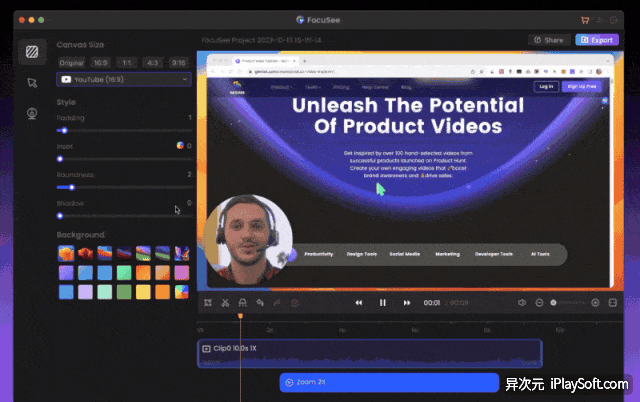Click the previewed browser's address bar
640x402 pixels.
coord(355,71)
